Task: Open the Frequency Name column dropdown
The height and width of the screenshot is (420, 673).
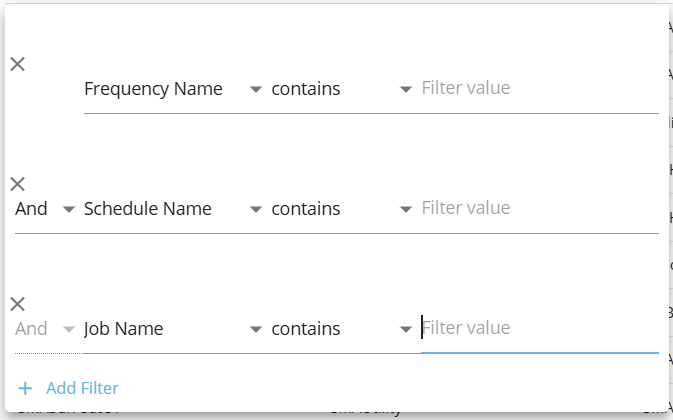Action: click(x=172, y=89)
